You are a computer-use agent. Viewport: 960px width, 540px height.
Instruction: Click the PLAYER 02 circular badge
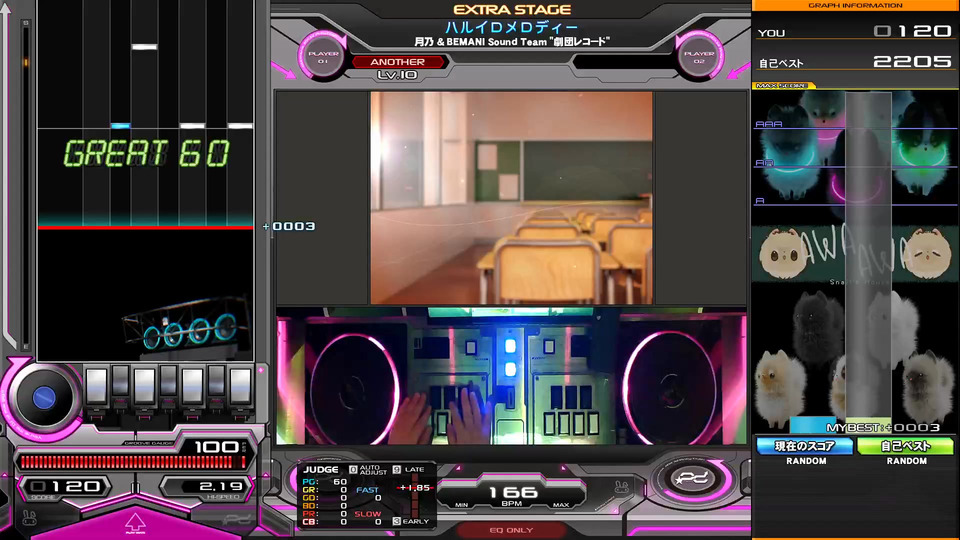[699, 57]
